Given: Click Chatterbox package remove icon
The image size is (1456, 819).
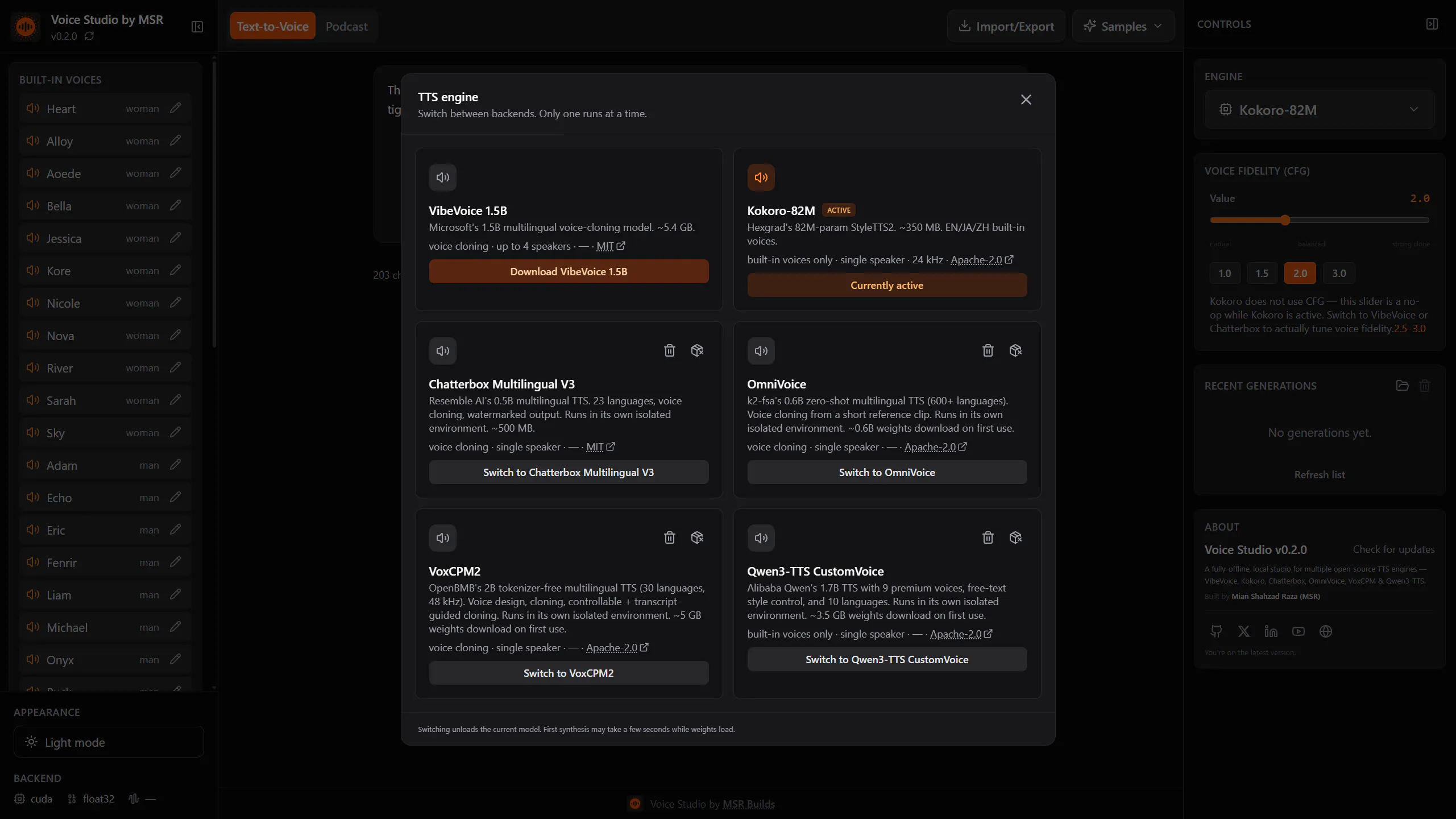Looking at the screenshot, I should tap(697, 350).
